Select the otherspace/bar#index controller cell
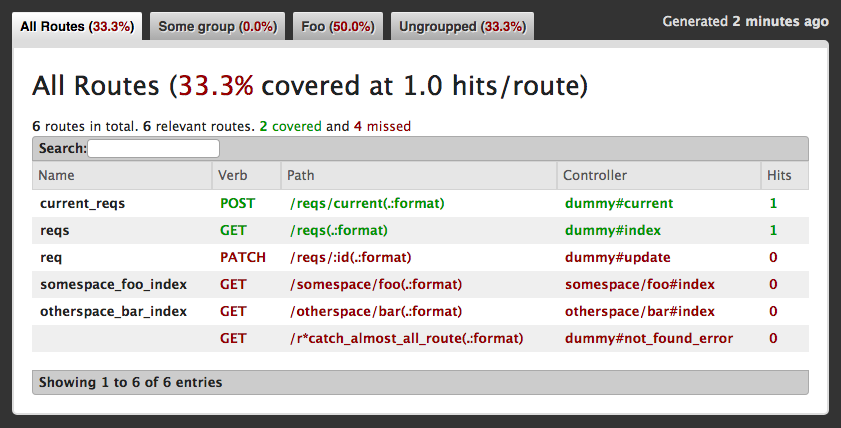Viewport: 841px width, 428px height. [x=640, y=311]
